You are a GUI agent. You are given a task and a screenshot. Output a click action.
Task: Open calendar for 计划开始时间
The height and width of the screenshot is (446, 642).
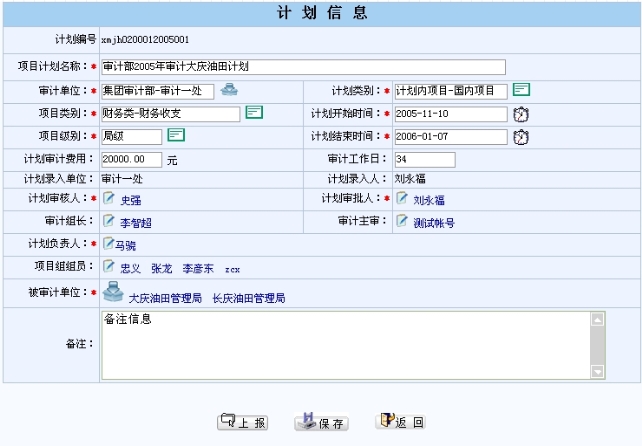tap(520, 113)
